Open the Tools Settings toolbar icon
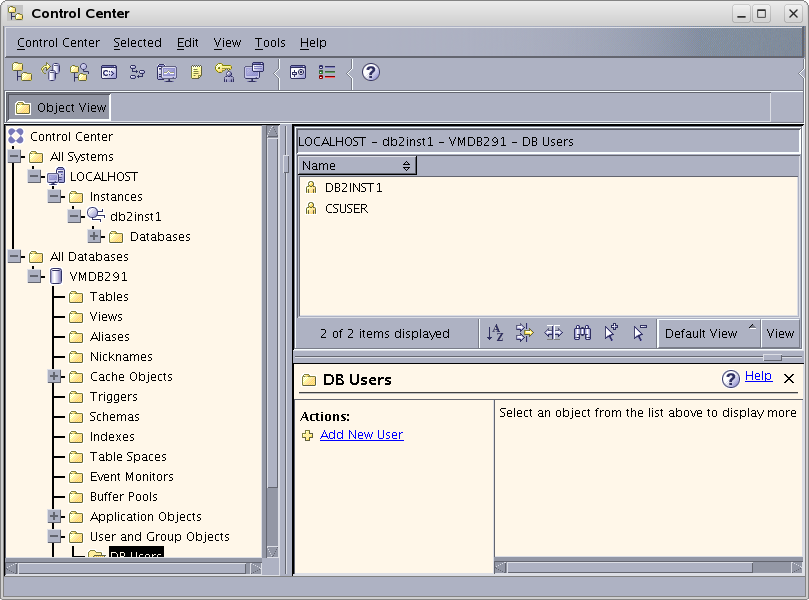Viewport: 809px width, 600px height. [x=298, y=72]
